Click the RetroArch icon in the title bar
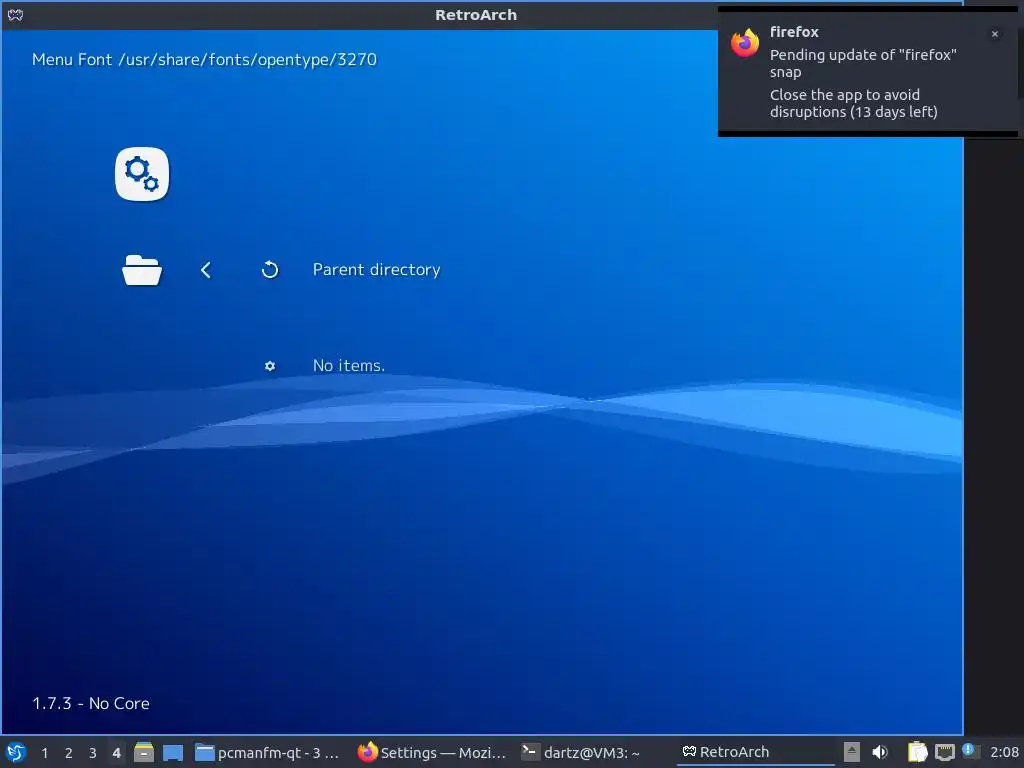Image resolution: width=1024 pixels, height=768 pixels. click(15, 15)
